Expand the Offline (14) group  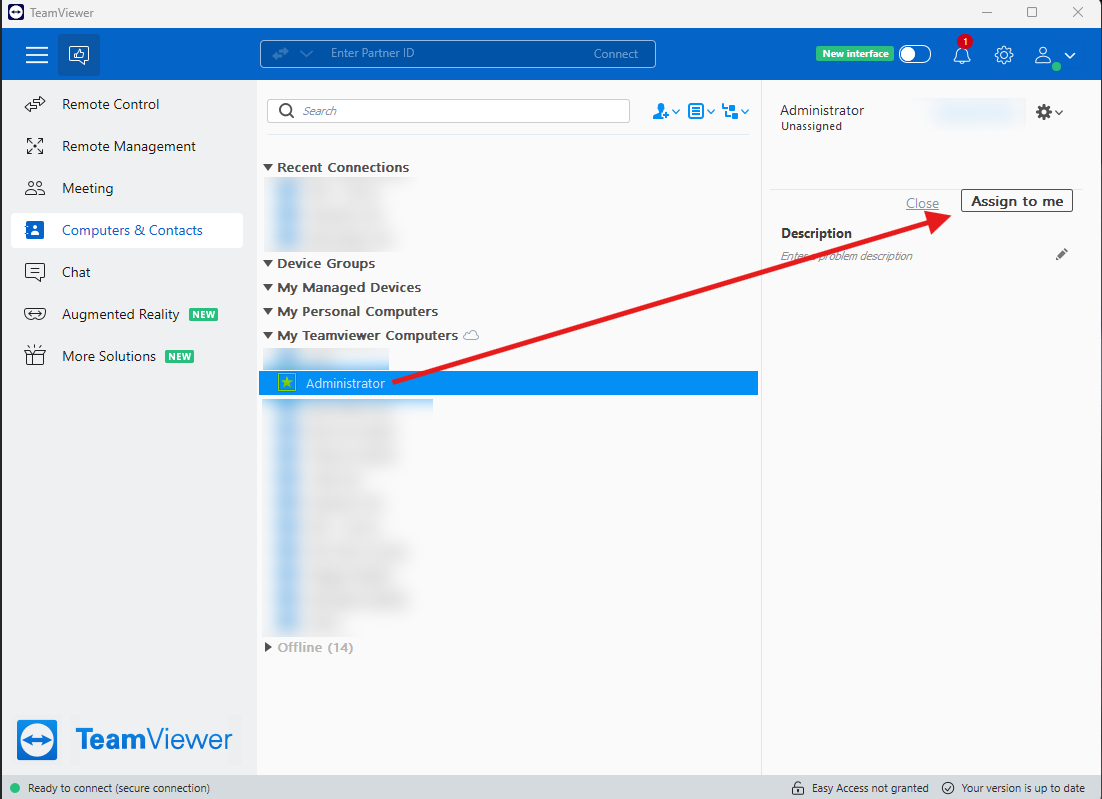(x=268, y=647)
